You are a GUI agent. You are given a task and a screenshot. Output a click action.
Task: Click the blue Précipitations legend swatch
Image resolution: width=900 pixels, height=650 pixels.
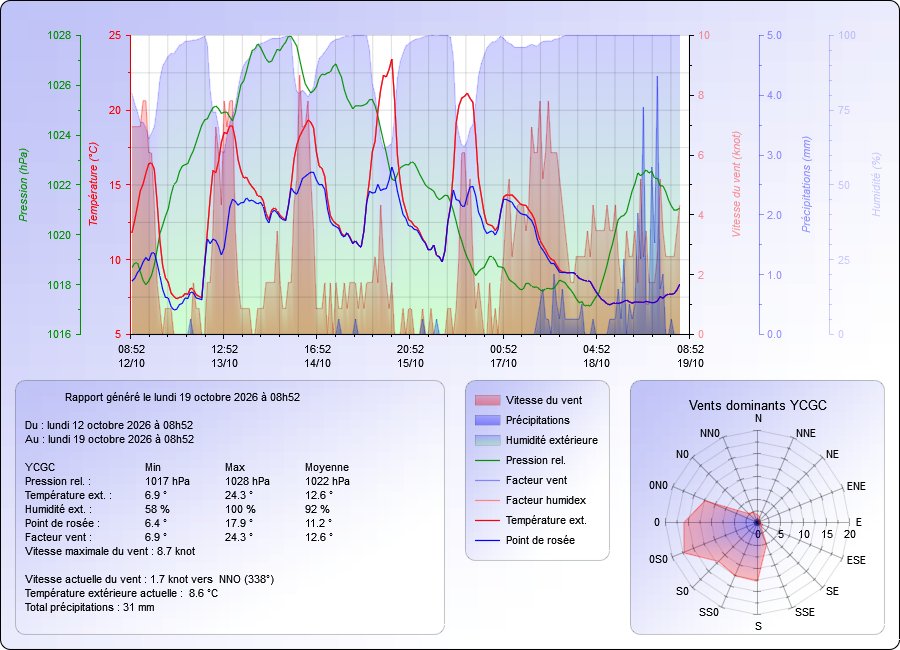tap(488, 420)
